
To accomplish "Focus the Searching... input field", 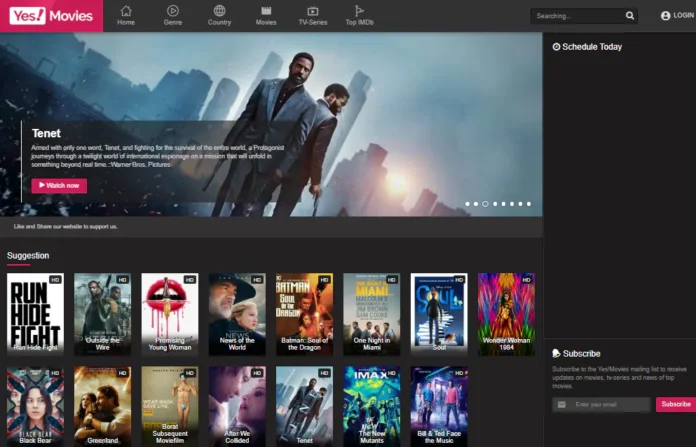I will pos(576,16).
